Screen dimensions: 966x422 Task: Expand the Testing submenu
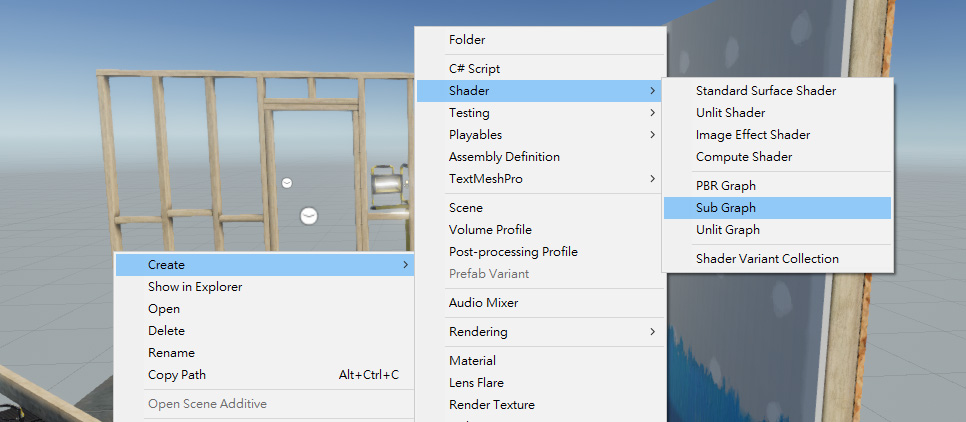point(469,113)
